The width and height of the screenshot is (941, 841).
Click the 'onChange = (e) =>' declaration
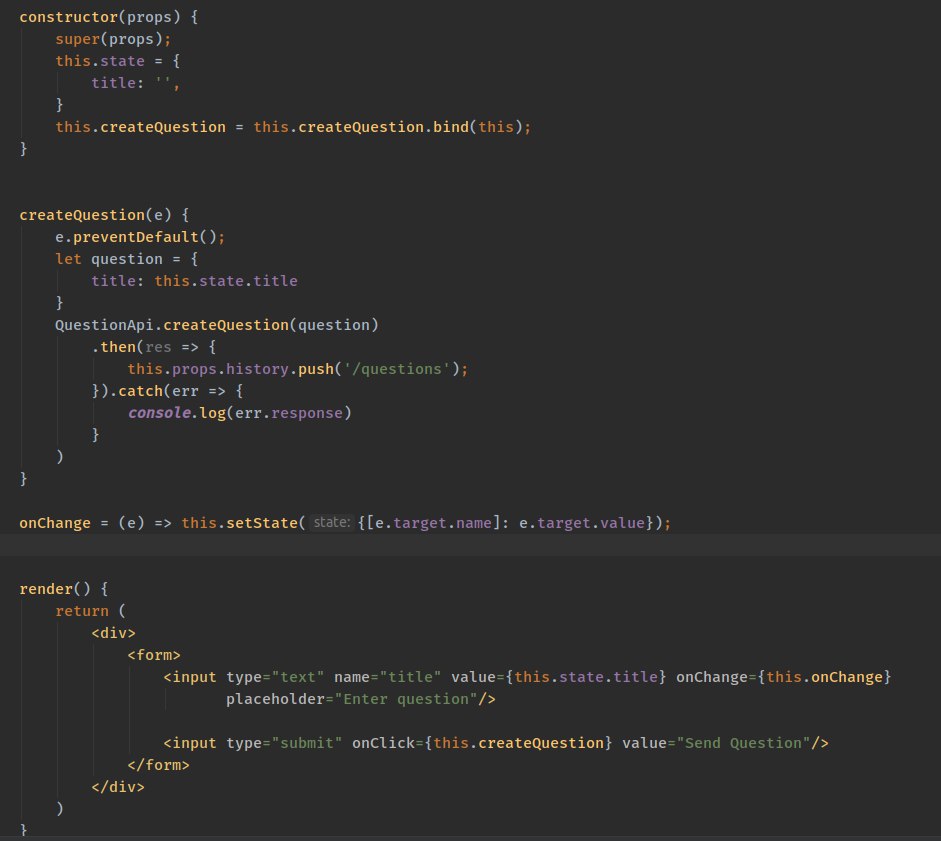[x=95, y=523]
